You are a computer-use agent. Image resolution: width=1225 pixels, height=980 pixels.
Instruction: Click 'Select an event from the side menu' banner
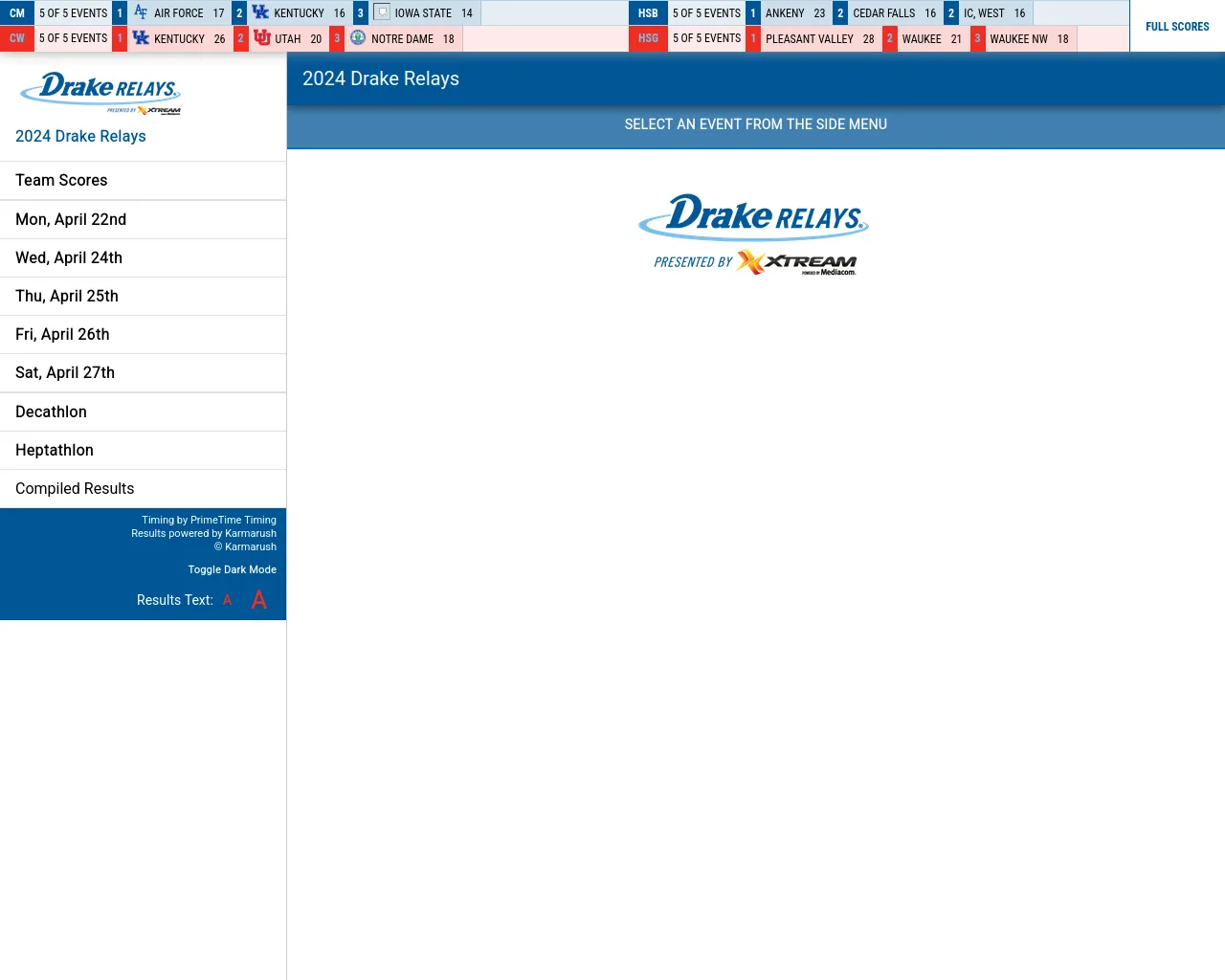(756, 124)
